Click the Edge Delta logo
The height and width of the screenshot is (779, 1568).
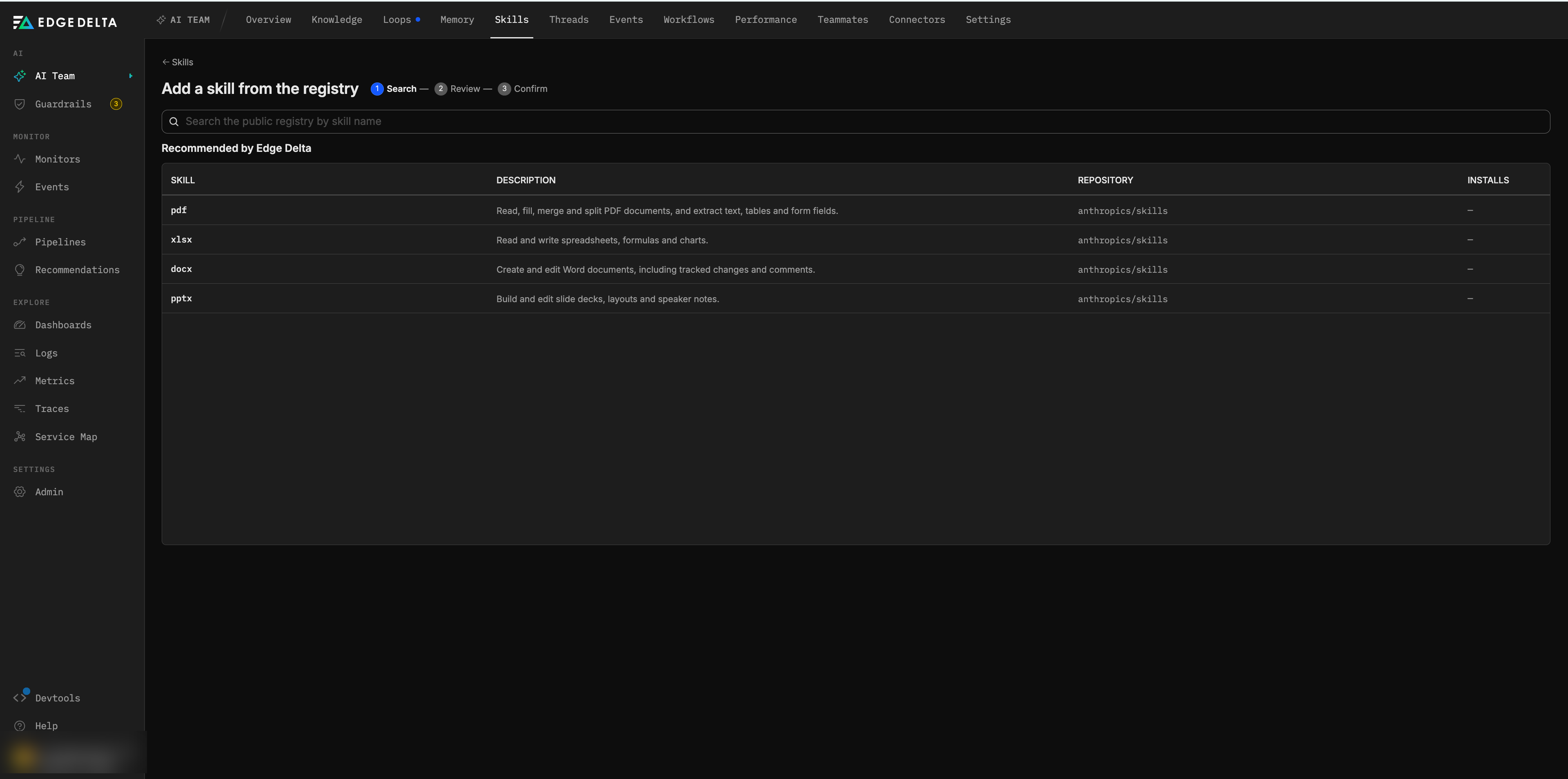tap(65, 22)
